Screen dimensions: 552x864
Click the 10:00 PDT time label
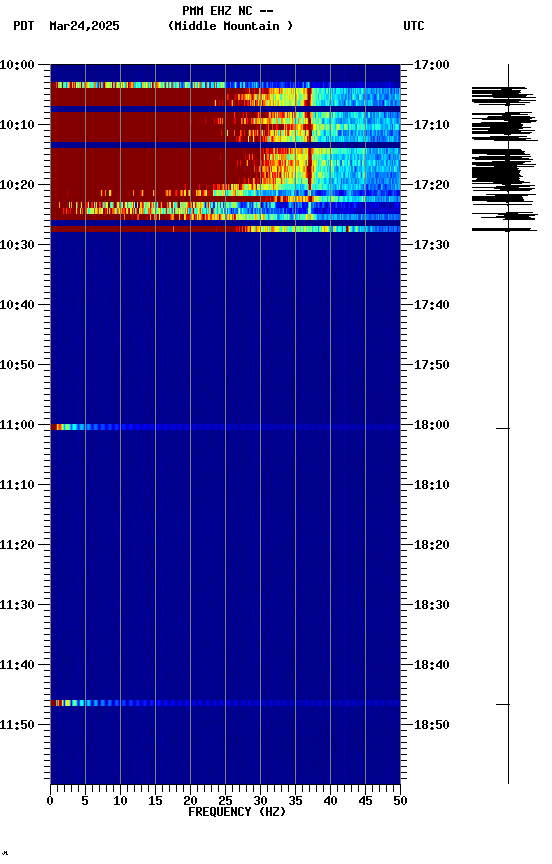point(17,65)
